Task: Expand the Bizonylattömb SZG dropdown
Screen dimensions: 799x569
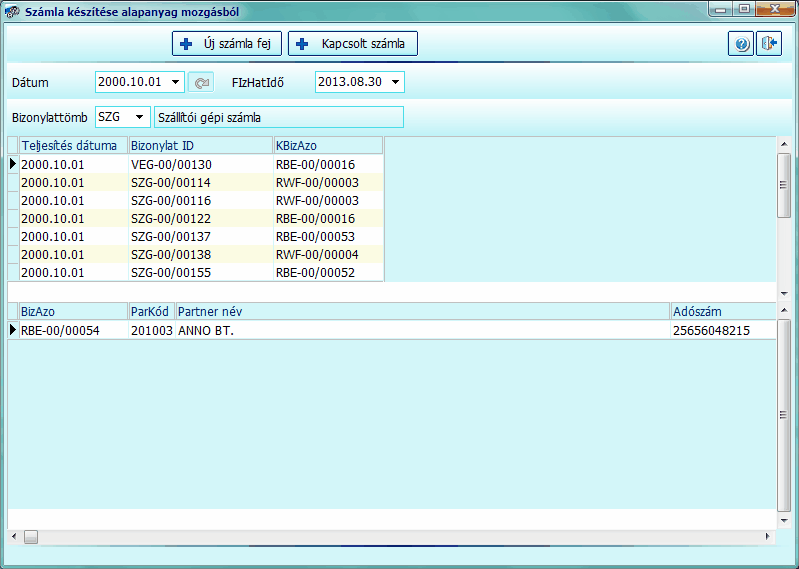Action: 139,117
